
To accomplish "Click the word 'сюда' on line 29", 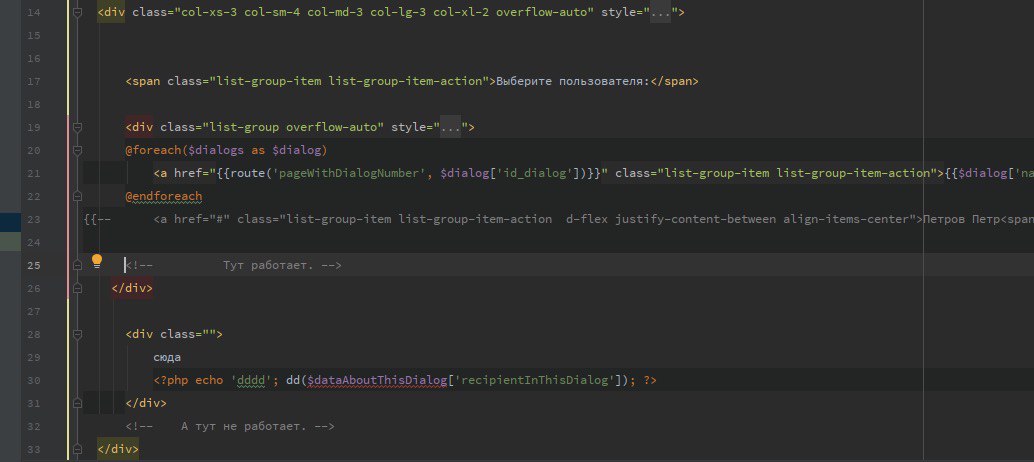I will 167,357.
